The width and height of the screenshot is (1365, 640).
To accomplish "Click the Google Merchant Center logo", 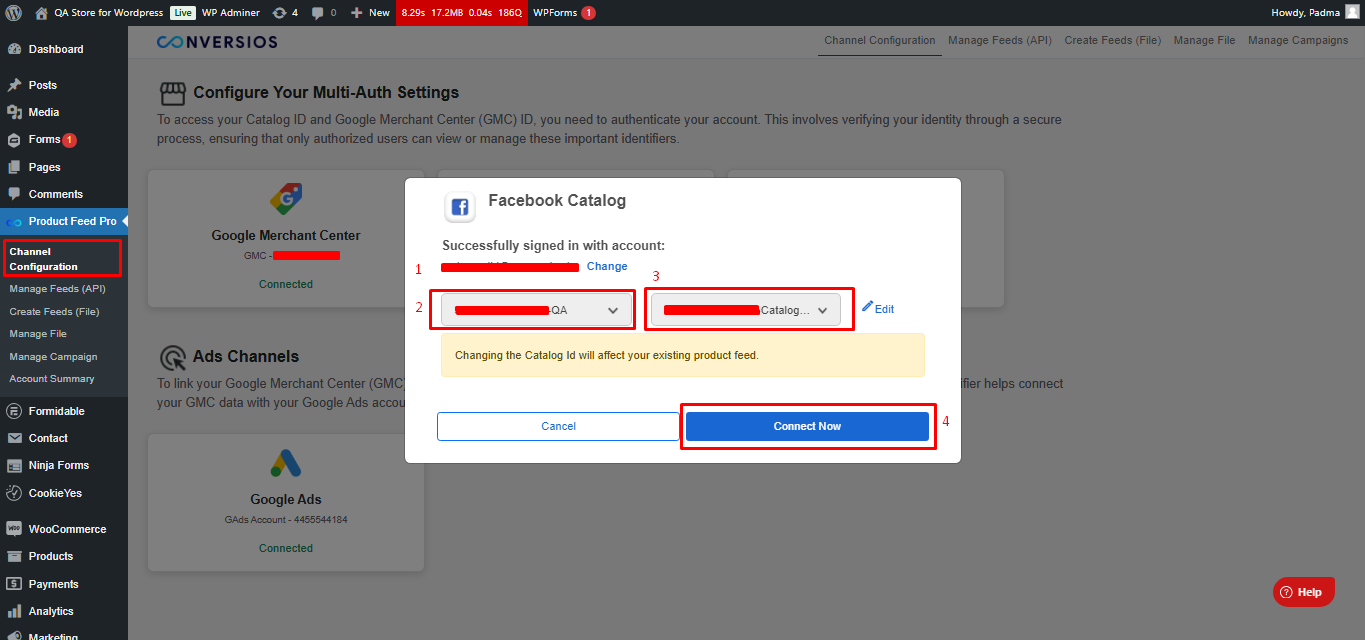I will pos(286,200).
